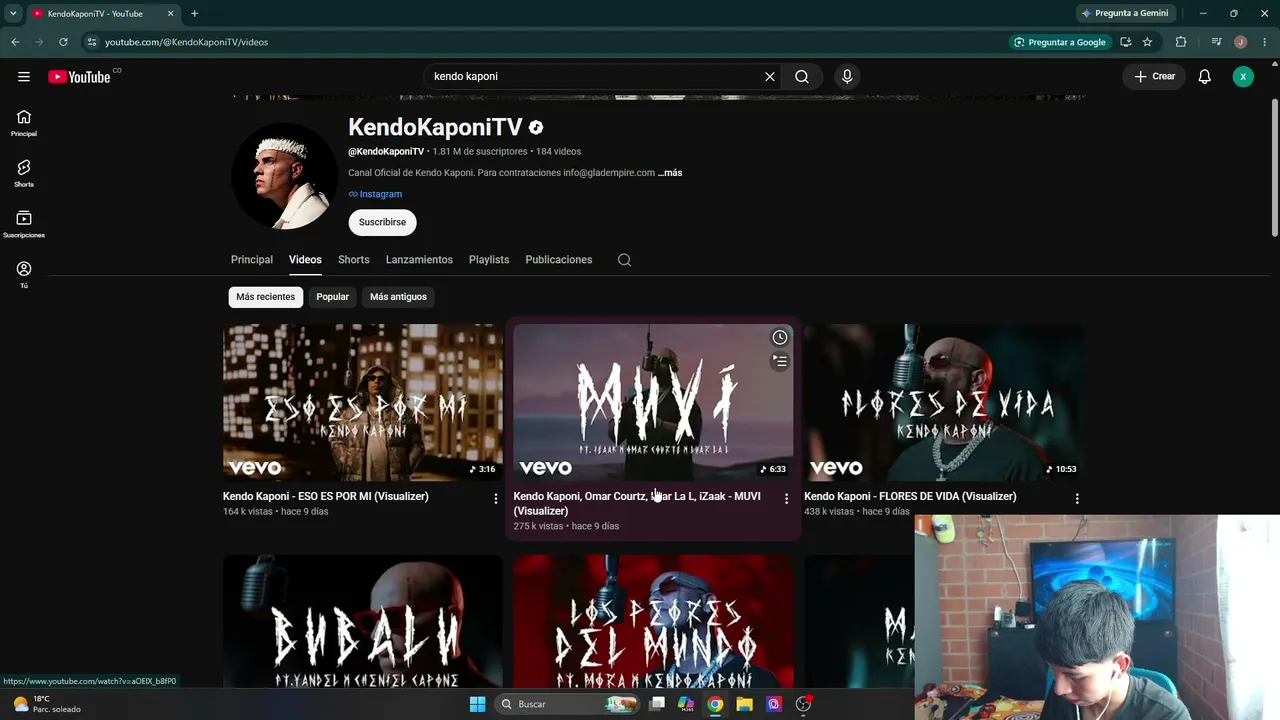Open options menu for the MUVI video

pyautogui.click(x=786, y=498)
